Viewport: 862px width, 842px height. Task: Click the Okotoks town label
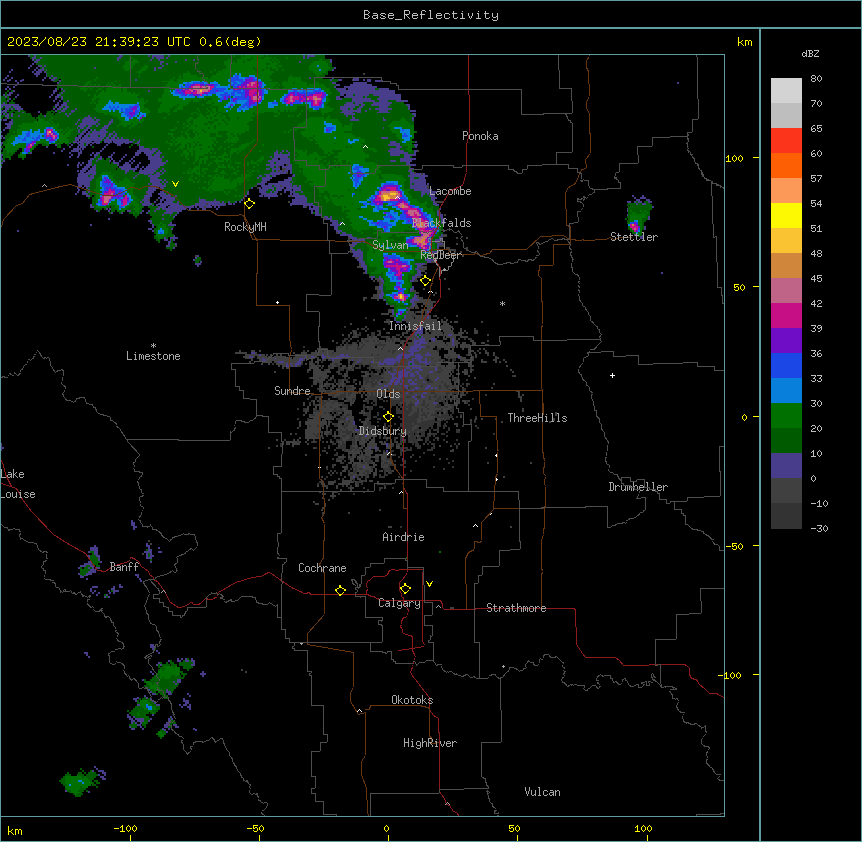click(x=412, y=700)
